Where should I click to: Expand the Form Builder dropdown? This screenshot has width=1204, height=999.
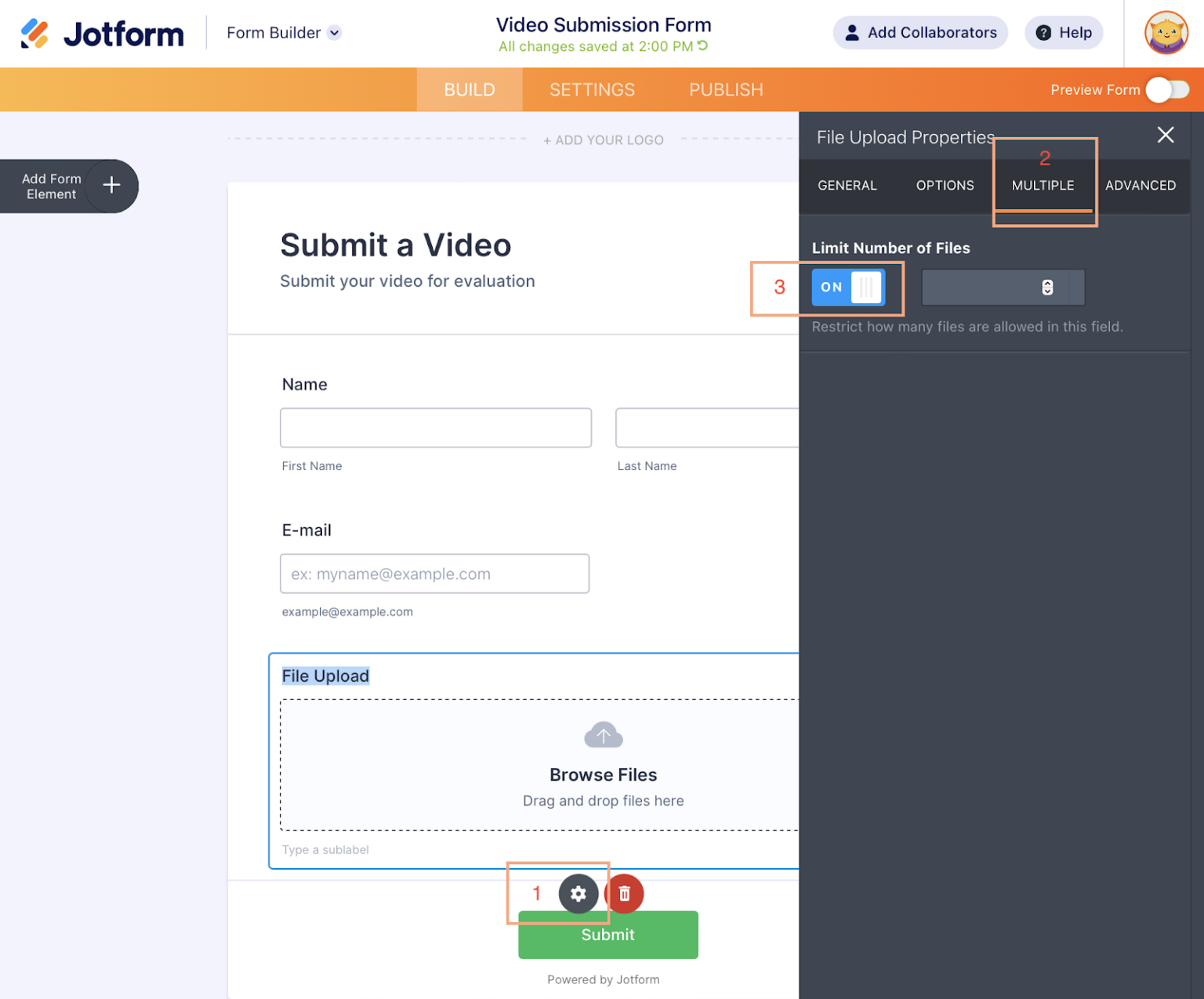click(335, 32)
